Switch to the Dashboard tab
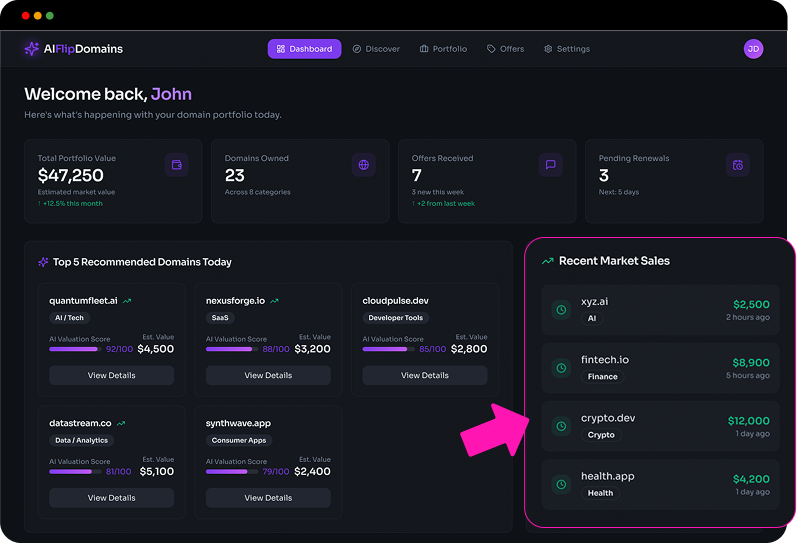The image size is (797, 543). point(304,49)
